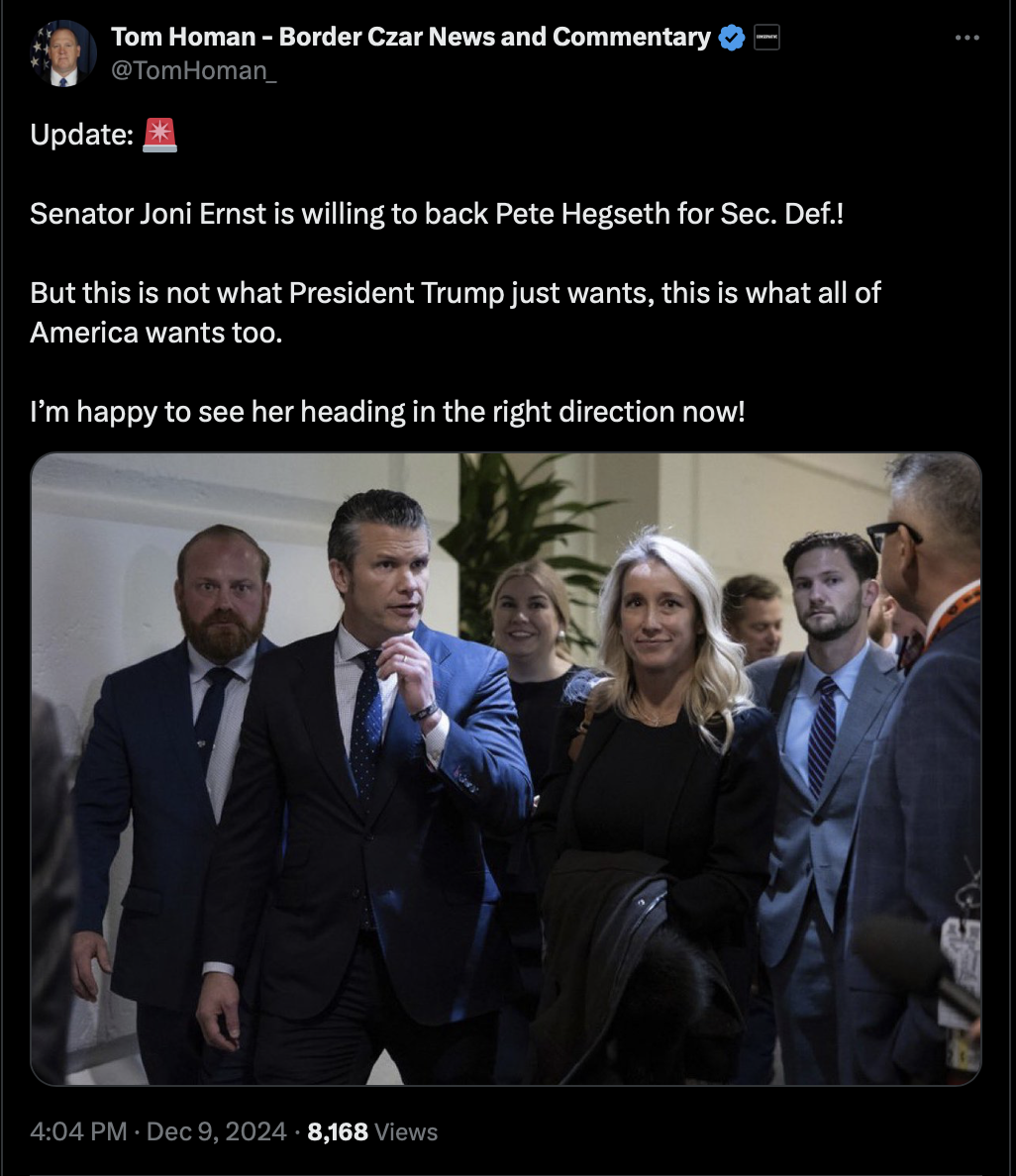Click the 4:04 PM timestamp
The image size is (1016, 1176).
79,1131
